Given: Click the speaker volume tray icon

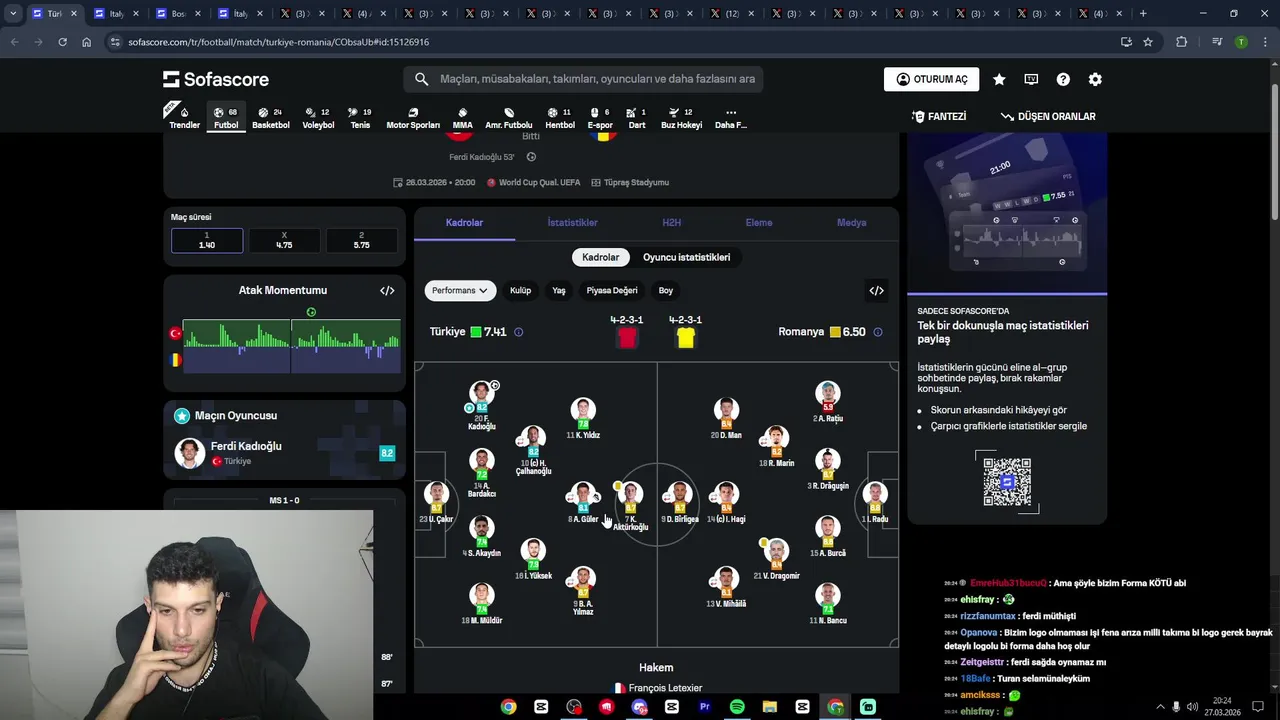Looking at the screenshot, I should pos(1192,707).
